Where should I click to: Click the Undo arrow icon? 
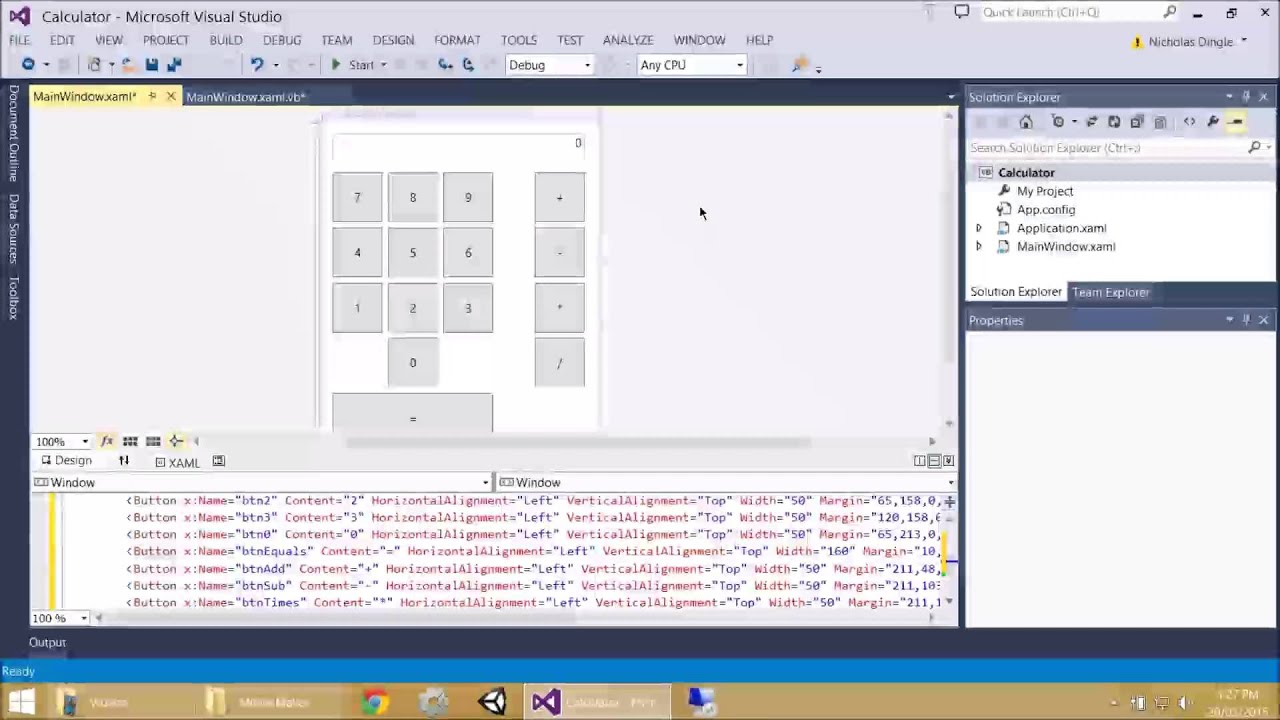(x=257, y=65)
